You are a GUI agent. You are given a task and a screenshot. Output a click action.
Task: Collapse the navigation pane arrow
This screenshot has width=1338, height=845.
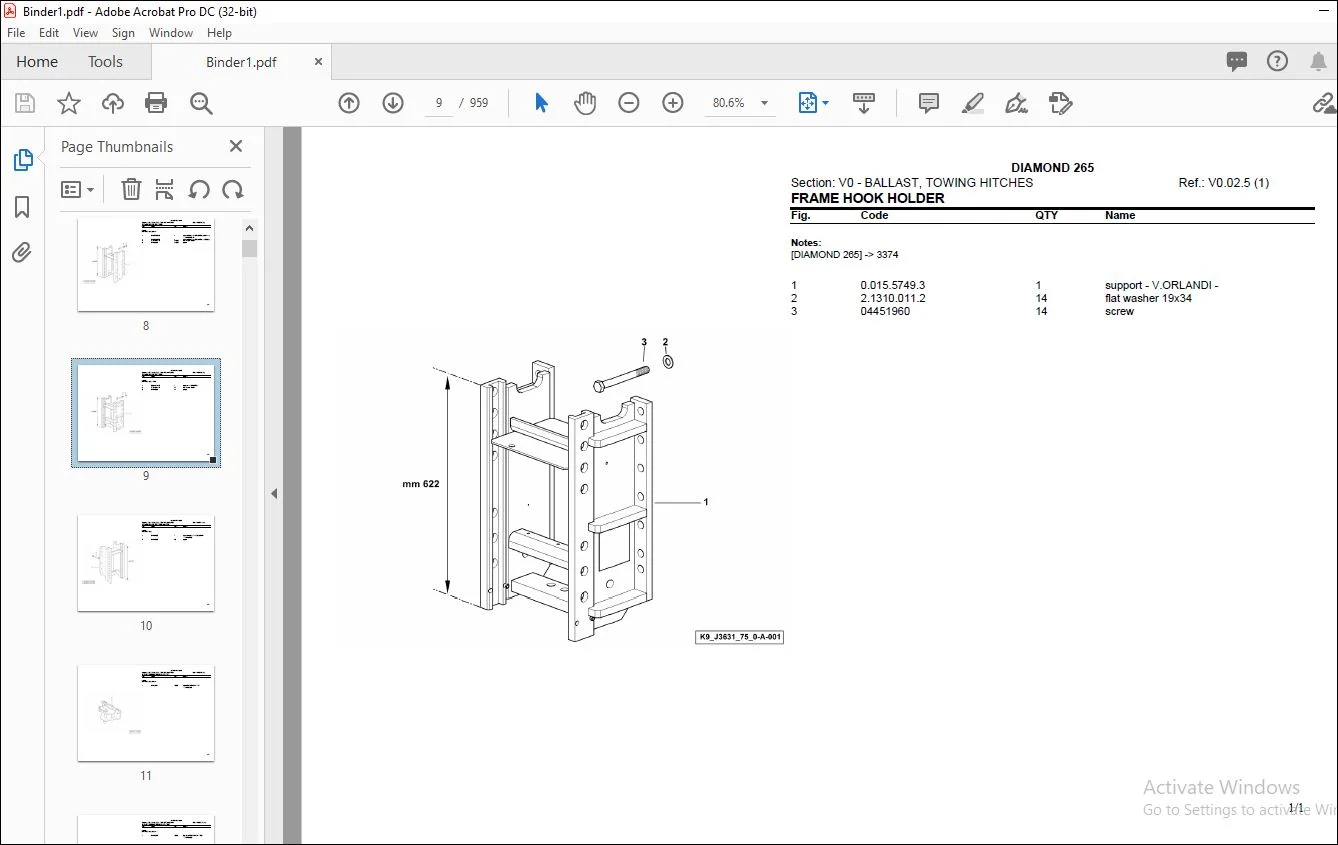tap(274, 494)
